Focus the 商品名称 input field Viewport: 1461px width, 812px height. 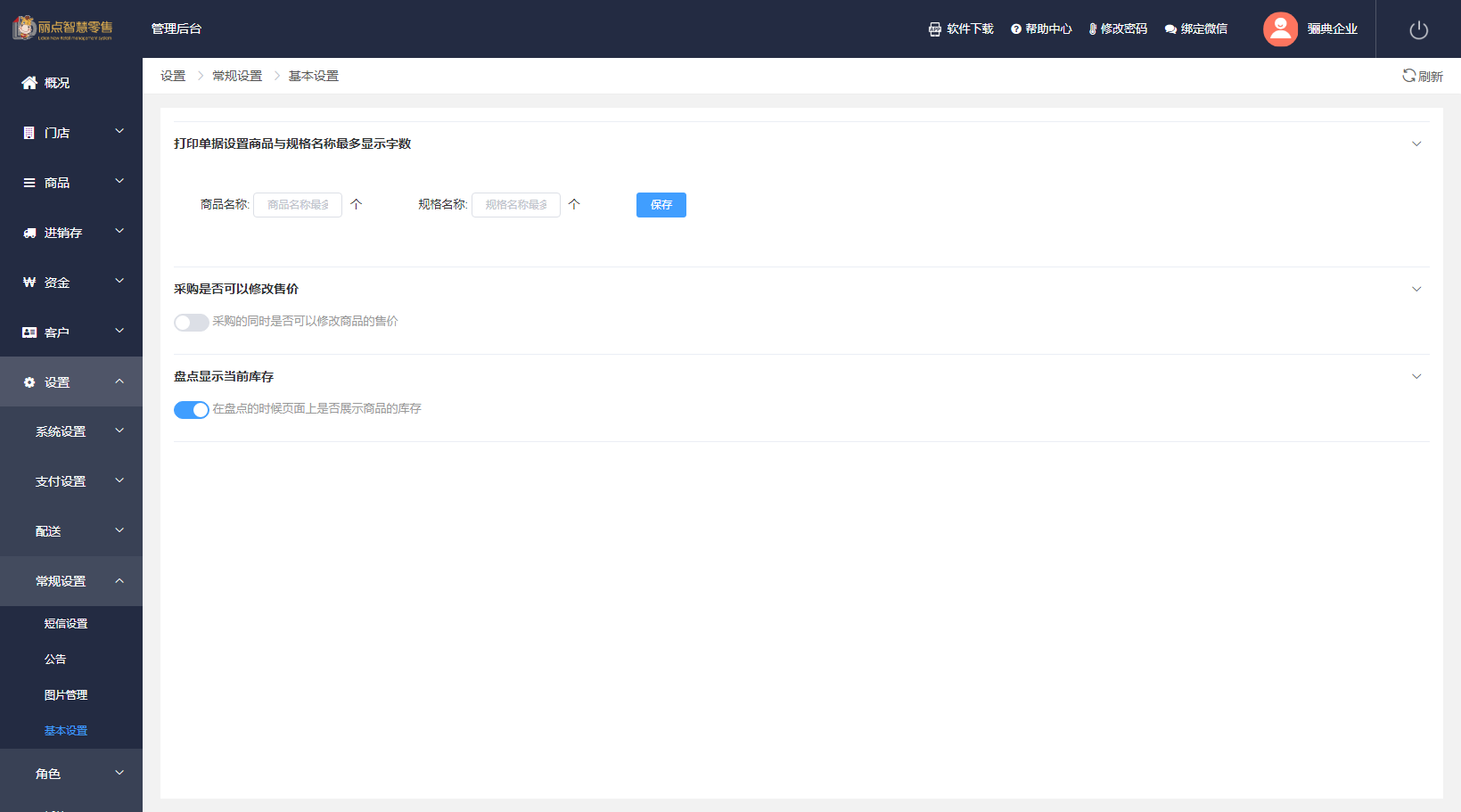(x=298, y=205)
